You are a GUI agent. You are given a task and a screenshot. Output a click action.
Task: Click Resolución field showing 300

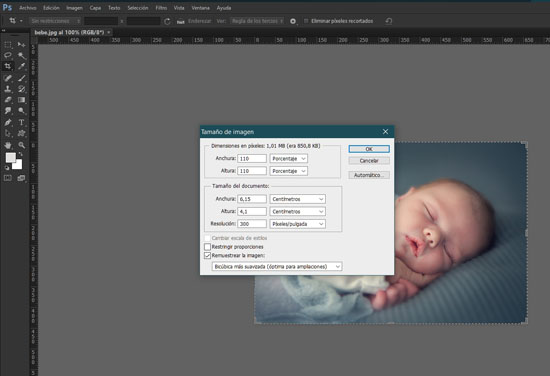[x=252, y=224]
